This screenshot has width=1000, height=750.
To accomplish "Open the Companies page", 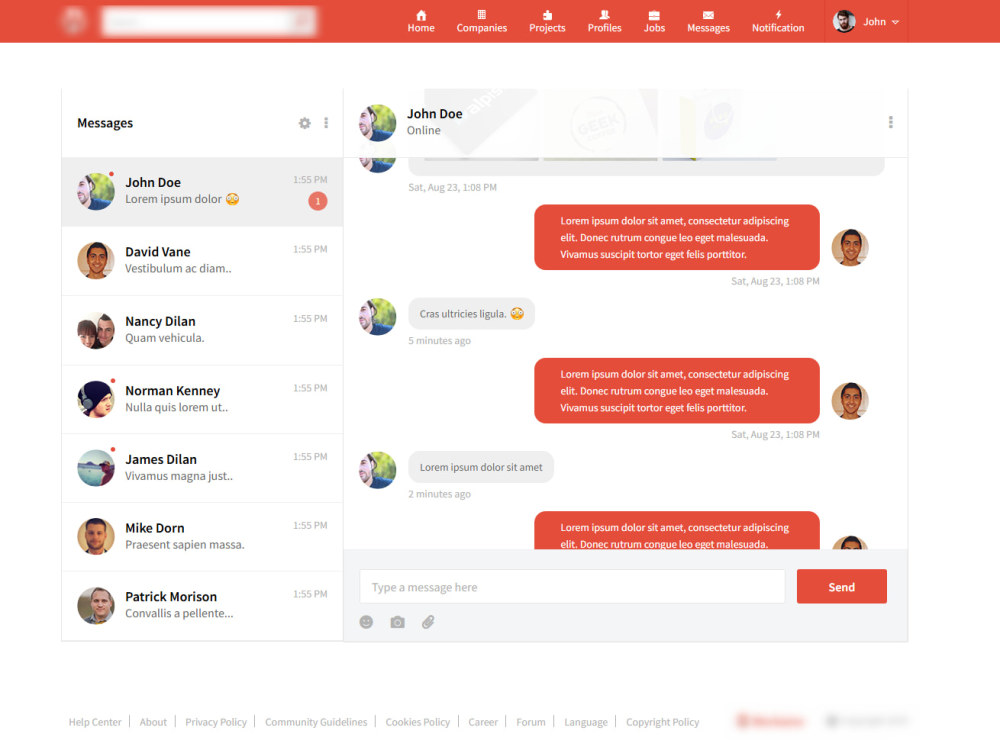I will click(x=482, y=21).
